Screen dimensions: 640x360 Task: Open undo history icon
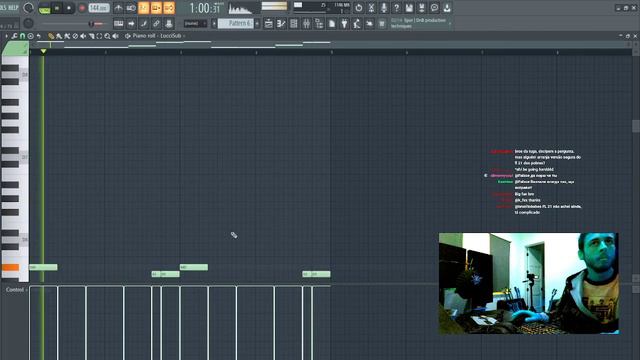(358, 8)
